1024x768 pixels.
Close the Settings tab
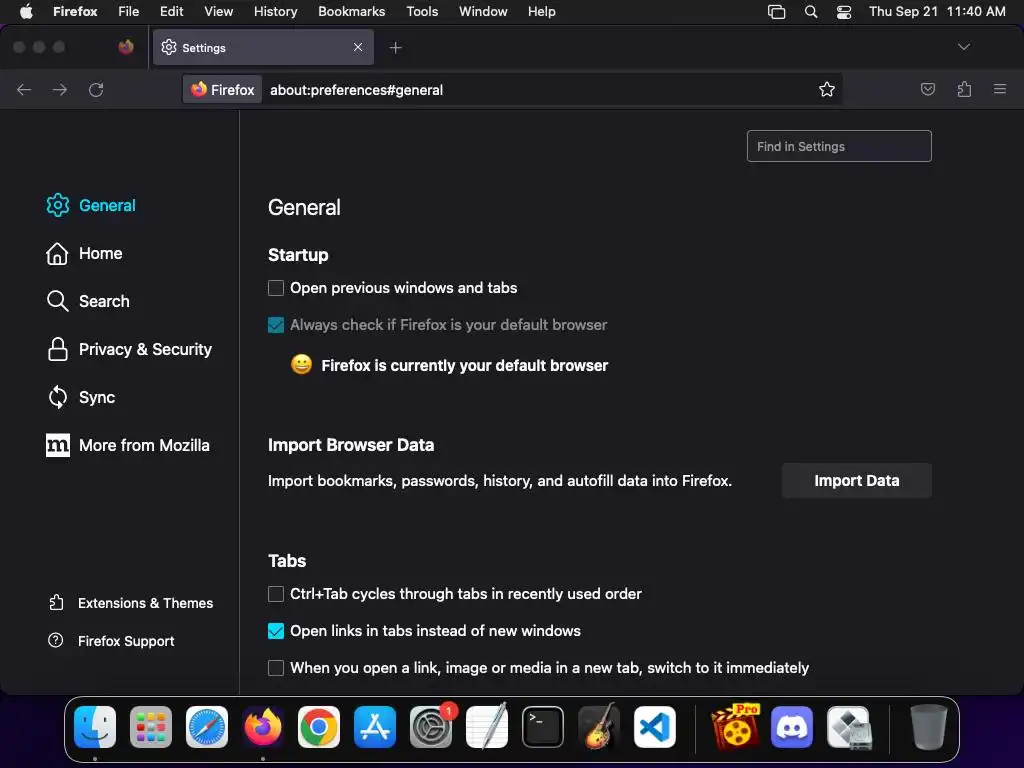point(358,47)
